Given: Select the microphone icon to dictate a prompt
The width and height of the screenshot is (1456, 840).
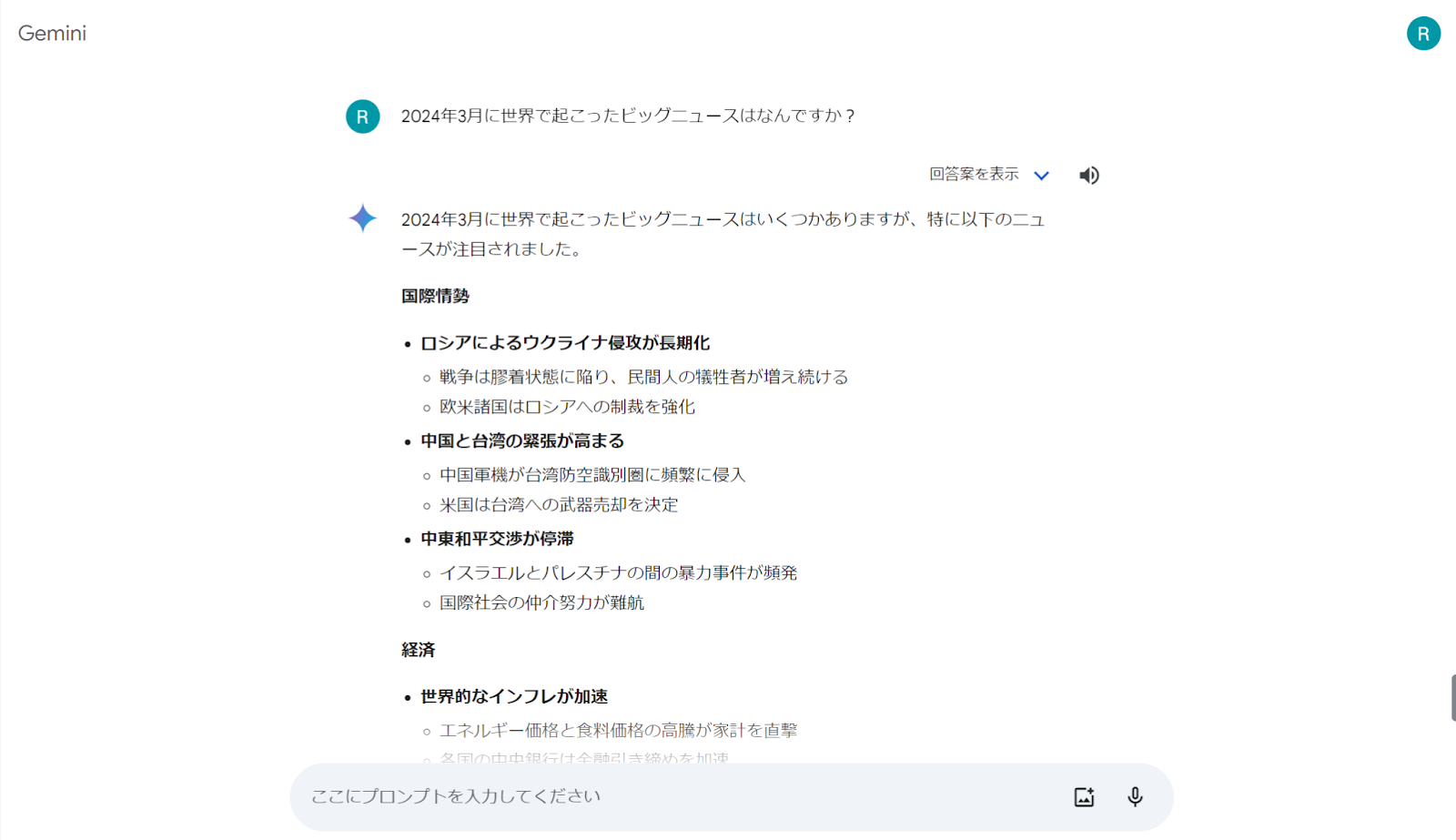Looking at the screenshot, I should click(x=1134, y=795).
